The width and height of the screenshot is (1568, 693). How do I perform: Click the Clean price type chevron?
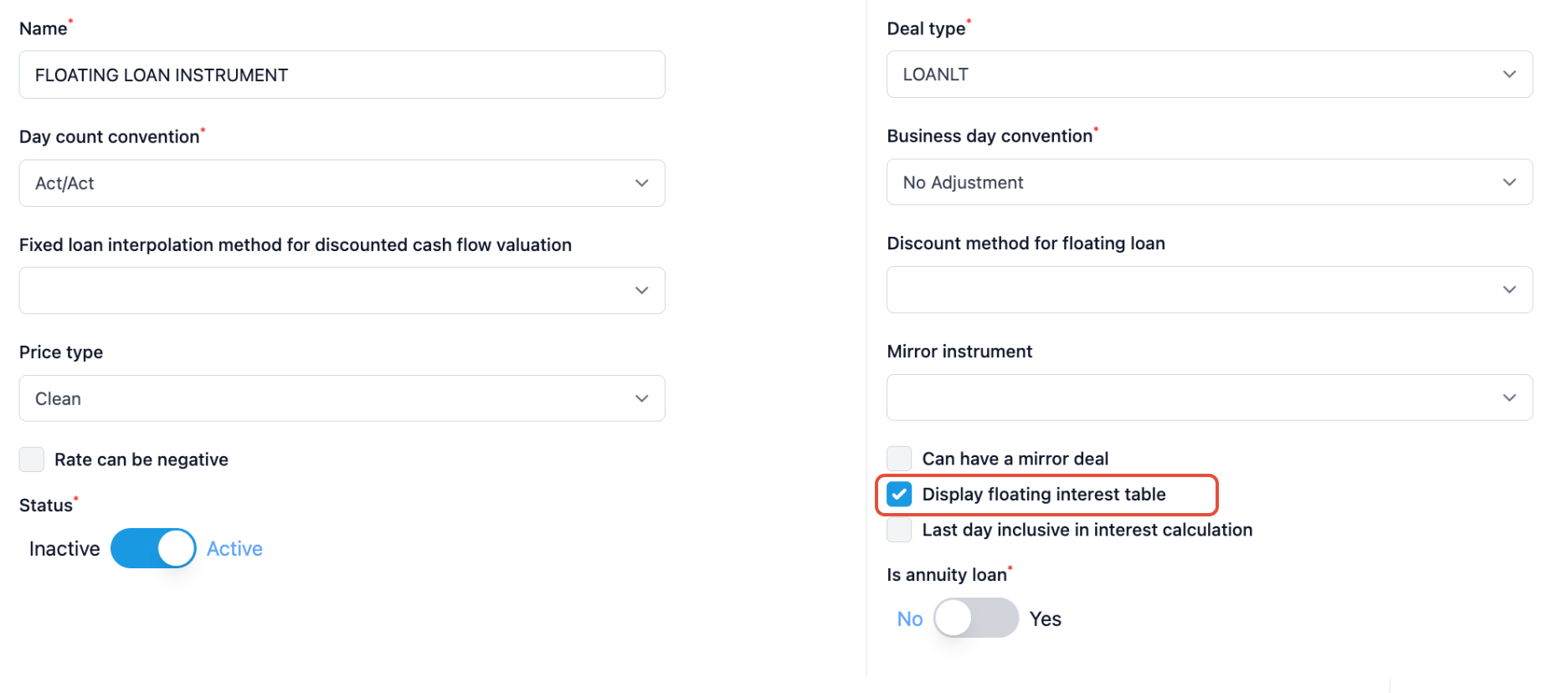(x=641, y=398)
